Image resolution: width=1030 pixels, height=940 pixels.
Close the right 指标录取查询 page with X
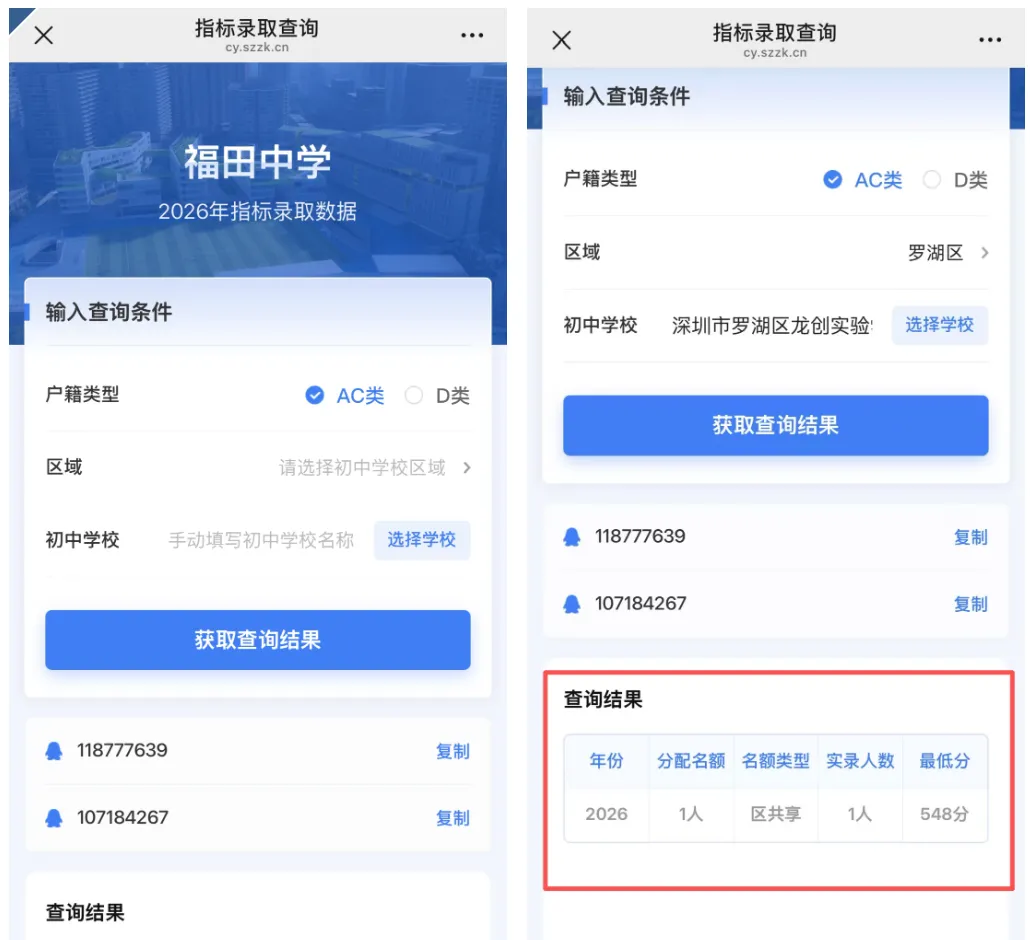click(562, 40)
